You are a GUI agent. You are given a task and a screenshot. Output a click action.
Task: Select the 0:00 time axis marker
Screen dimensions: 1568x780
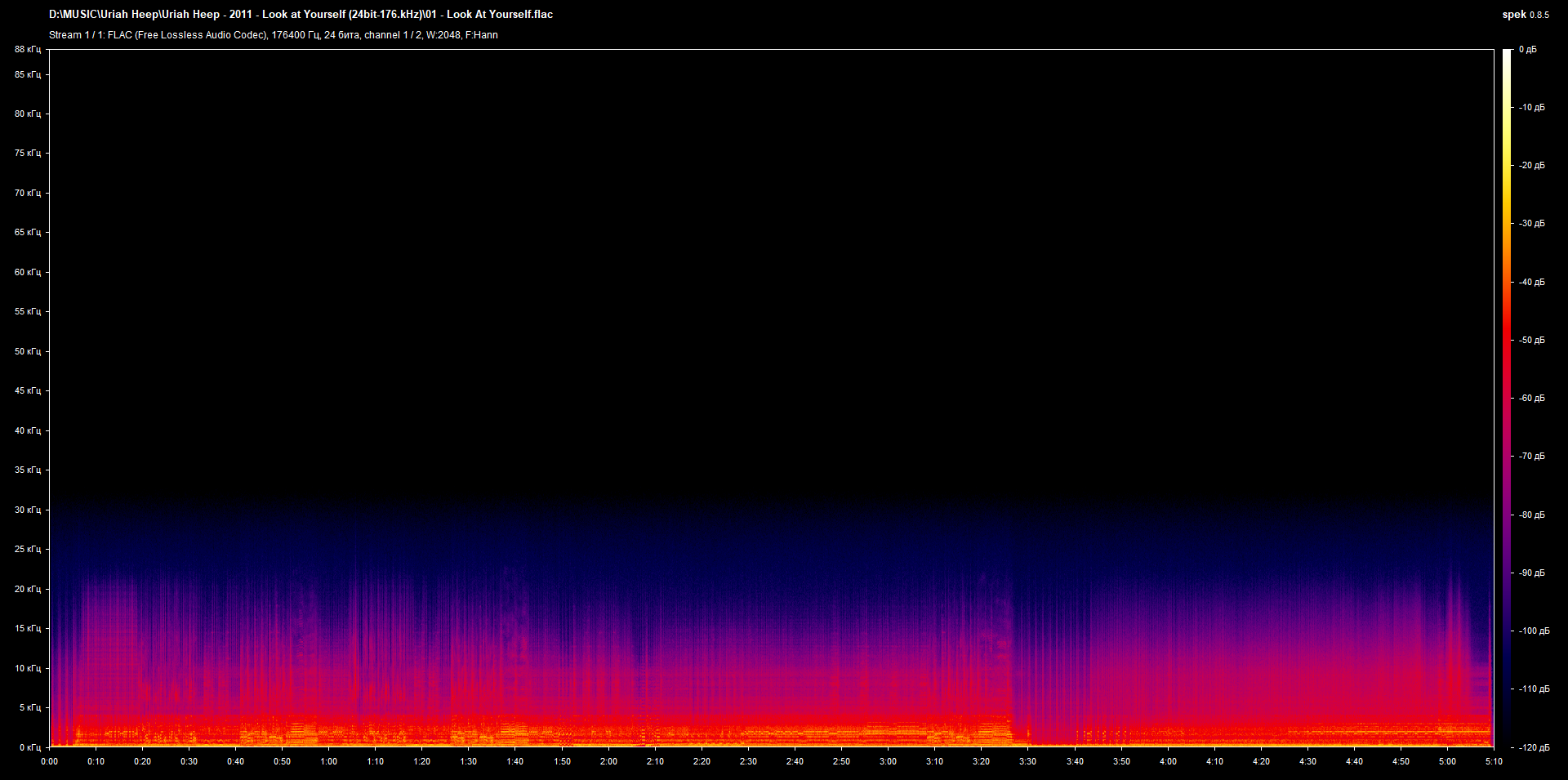[49, 761]
